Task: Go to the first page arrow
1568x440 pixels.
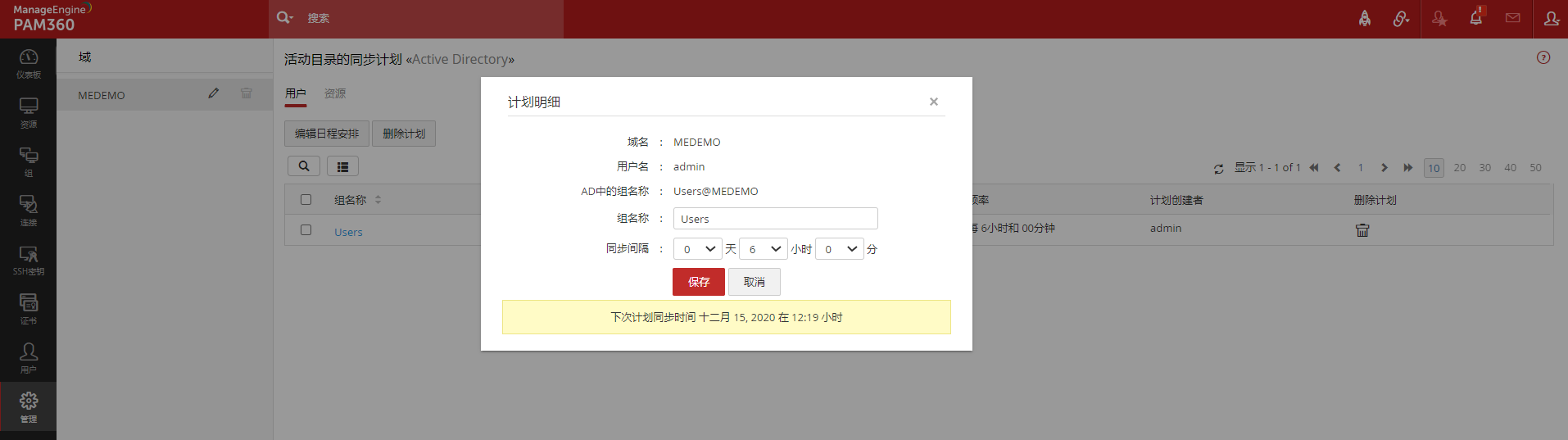Action: [1314, 167]
